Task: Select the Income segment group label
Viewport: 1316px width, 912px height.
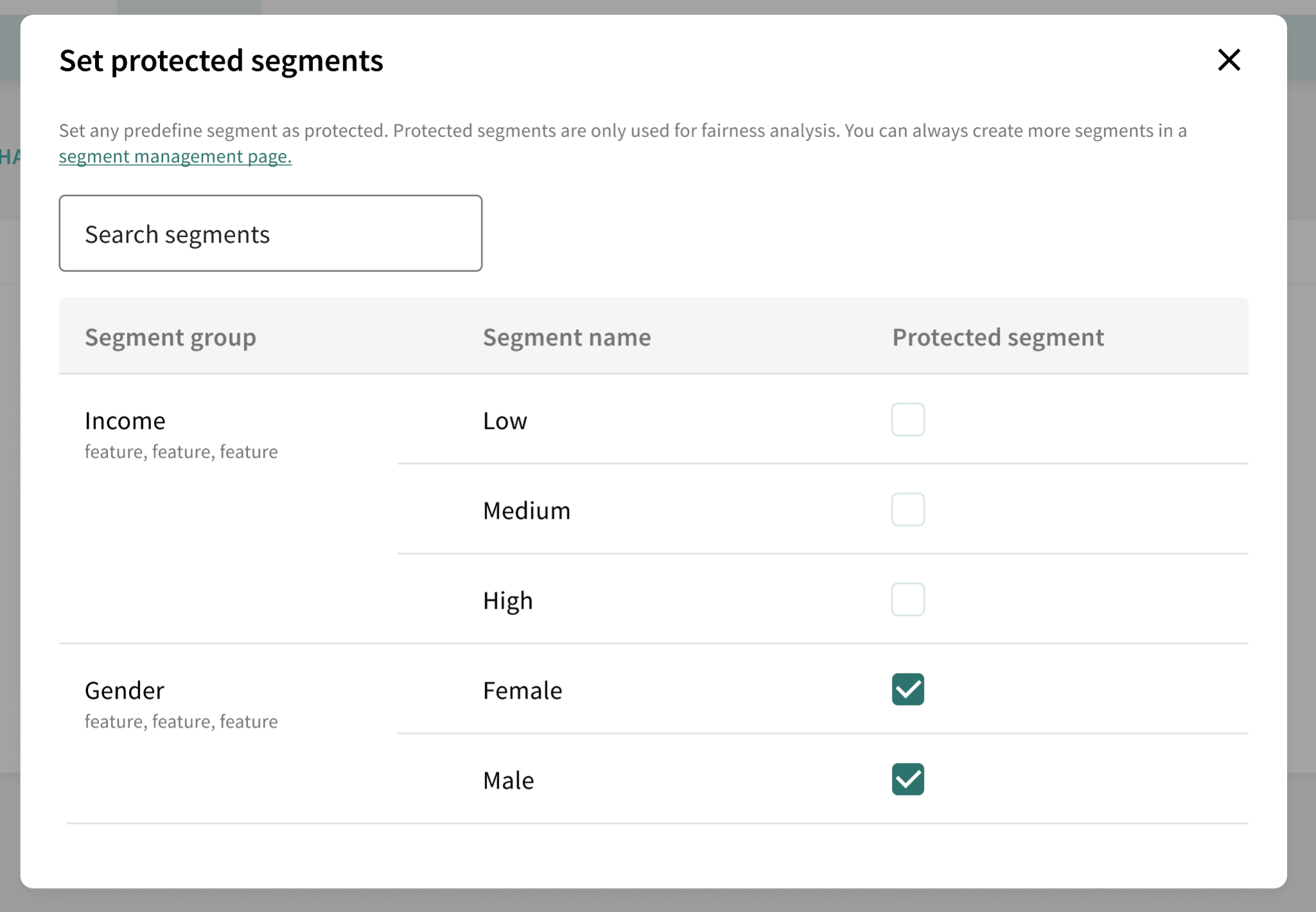Action: (125, 421)
